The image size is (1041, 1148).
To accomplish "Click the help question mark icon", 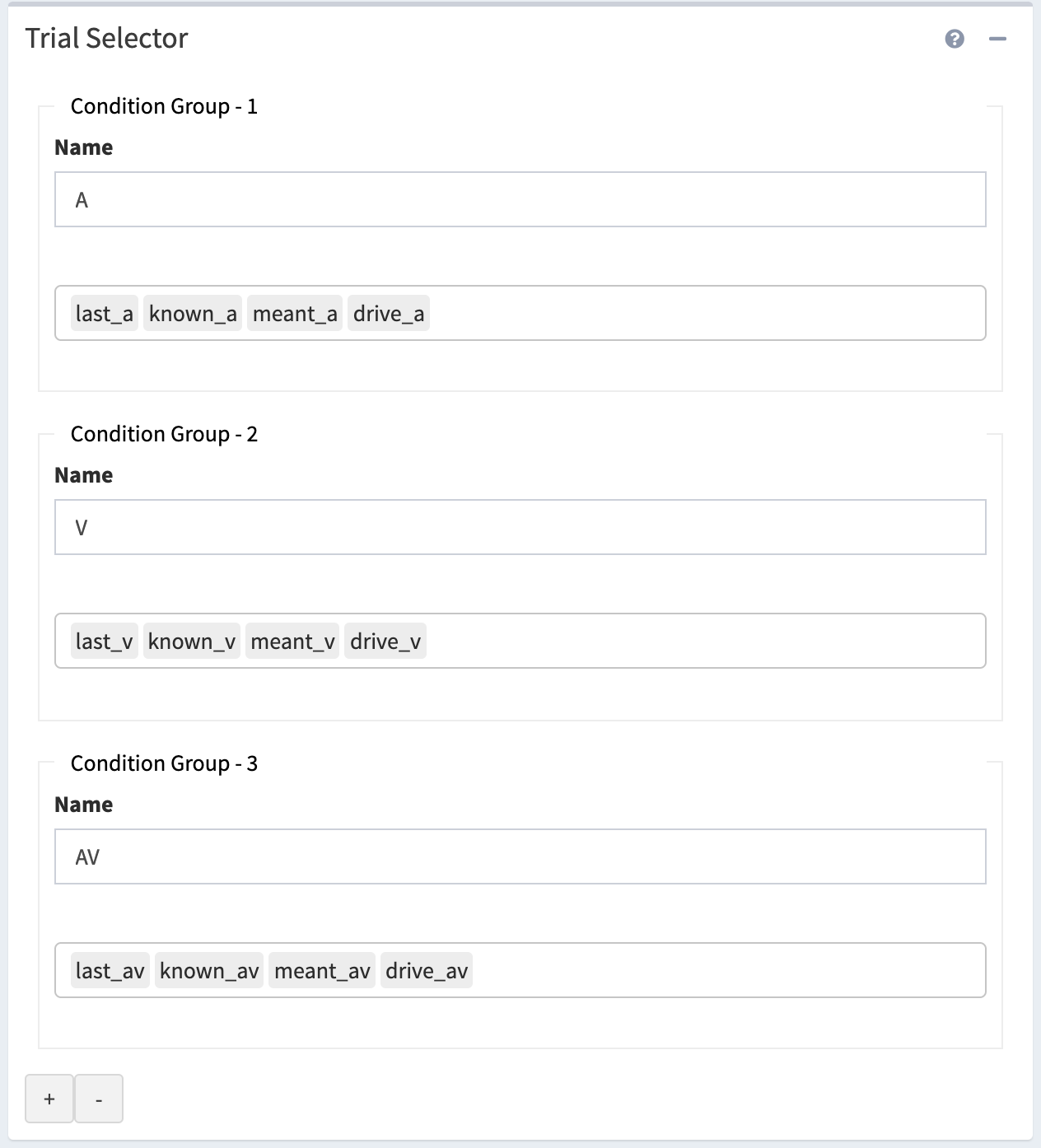I will [x=955, y=39].
